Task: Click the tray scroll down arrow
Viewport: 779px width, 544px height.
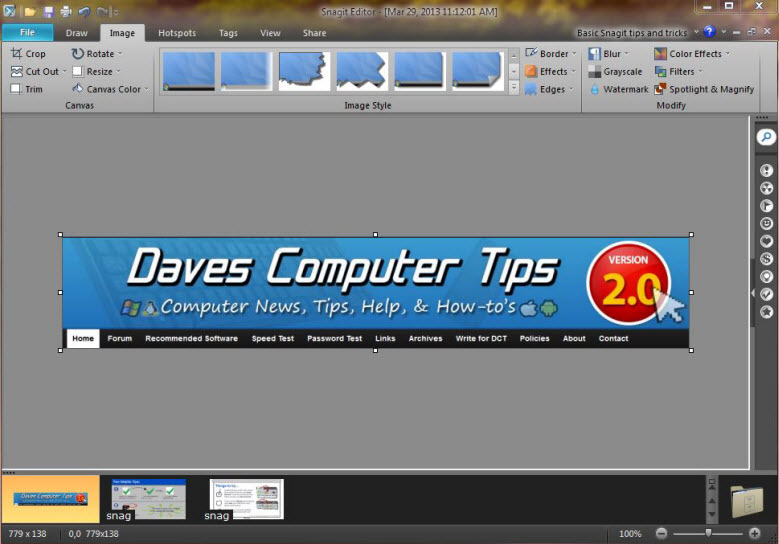Action: 711,514
